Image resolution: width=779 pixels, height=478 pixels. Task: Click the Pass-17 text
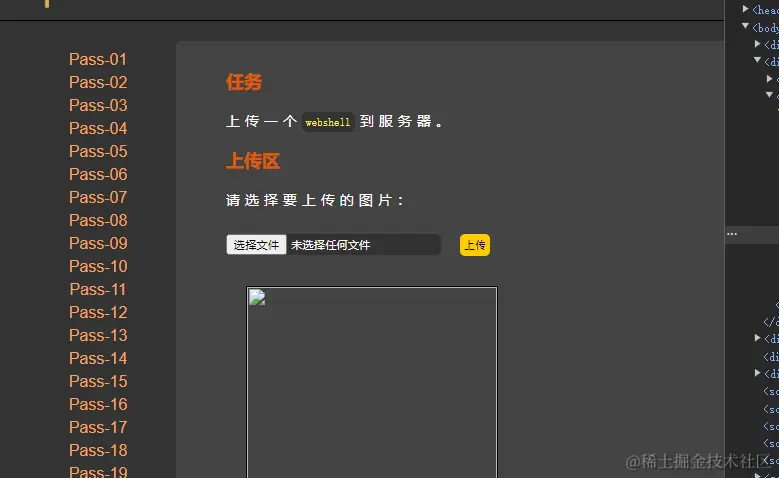(x=98, y=427)
